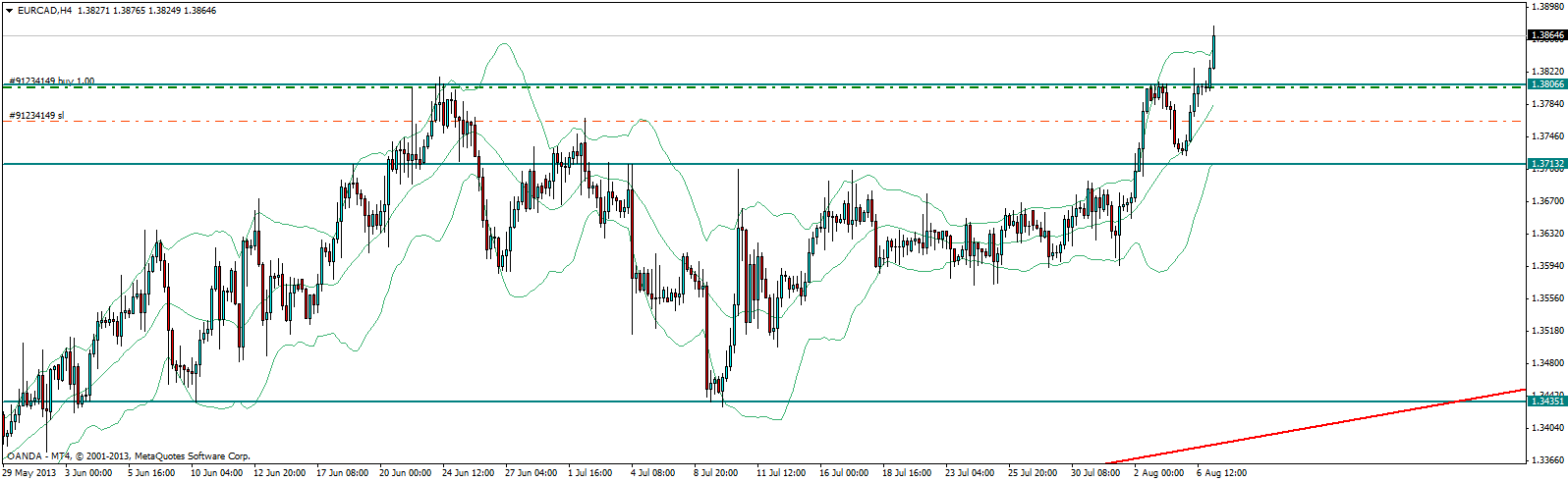Click the current price tag 1.38646

click(x=1546, y=35)
